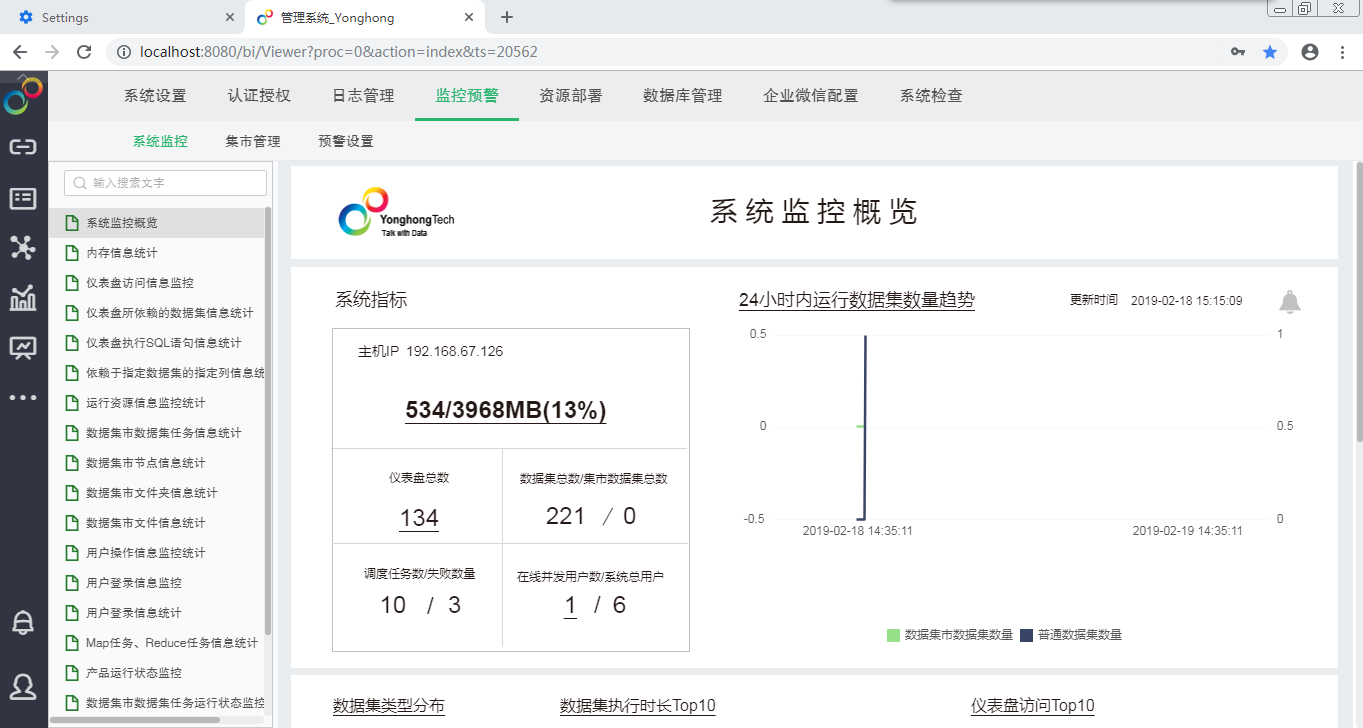Click the gray alert bell near update time
1363x728 pixels.
(1290, 301)
